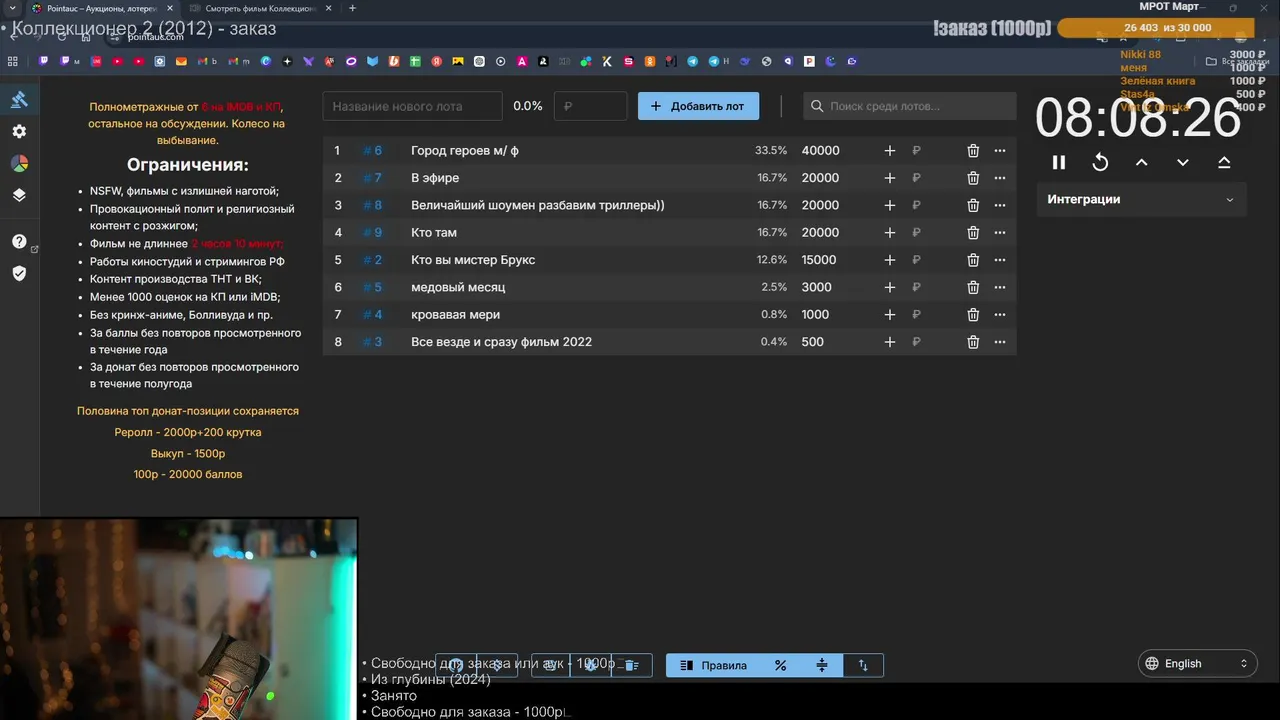Viewport: 1280px width, 720px height.
Task: Delete the lot В эфире
Action: pyautogui.click(x=973, y=178)
